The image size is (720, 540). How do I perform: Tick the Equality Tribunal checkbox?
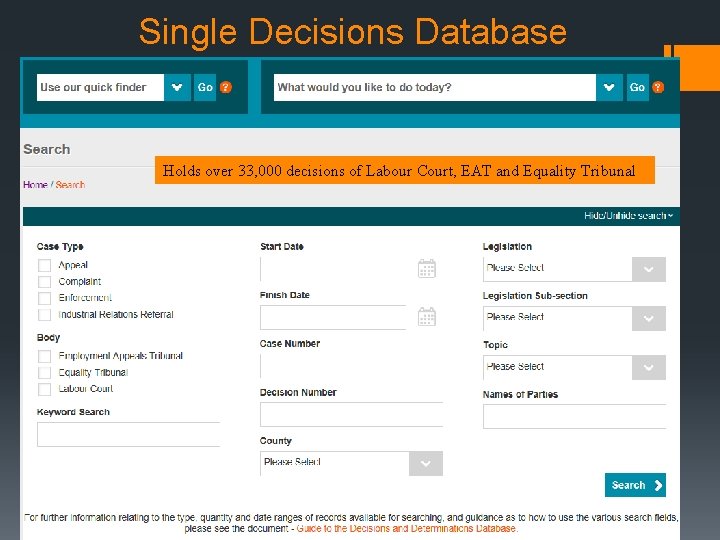coord(45,373)
